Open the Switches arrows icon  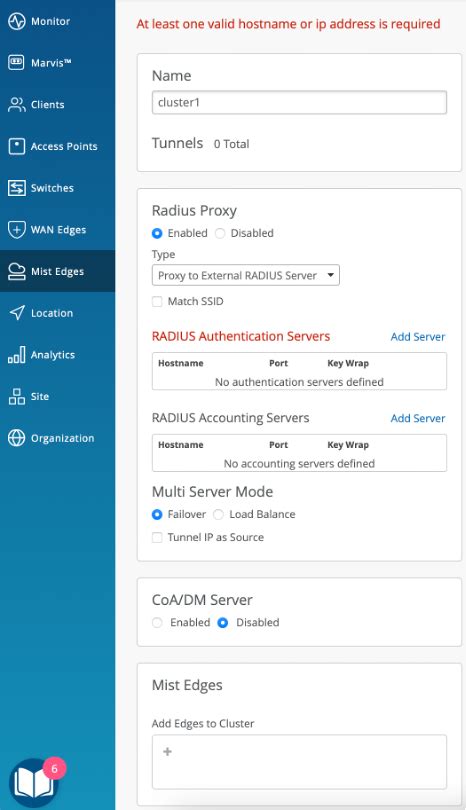[17, 188]
